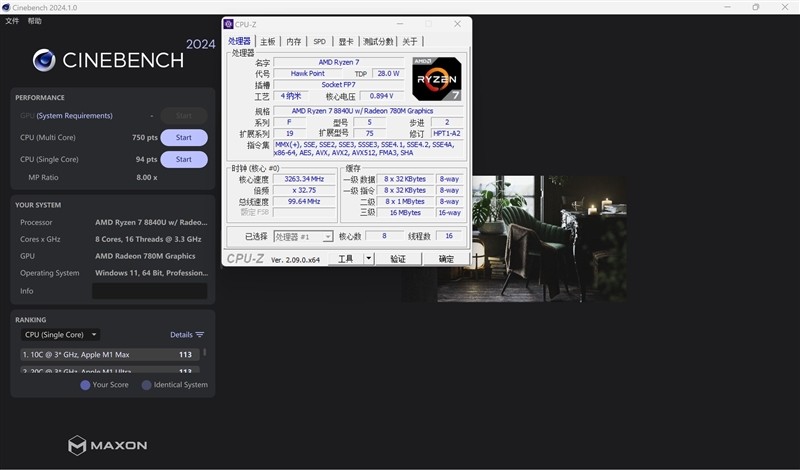This screenshot has width=800, height=470.
Task: Click the CPU-Z specification name field
Action: (x=368, y=111)
